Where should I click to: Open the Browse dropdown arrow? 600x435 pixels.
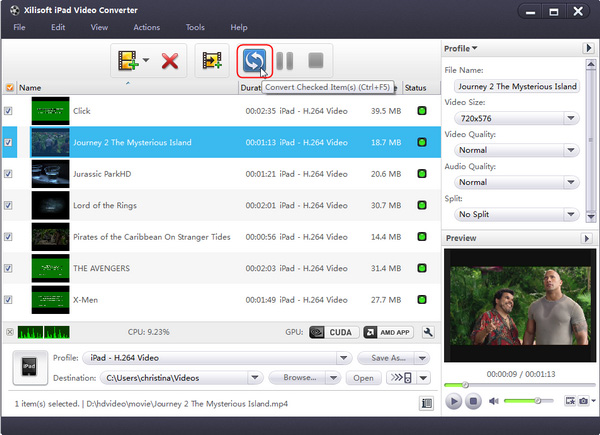(x=333, y=378)
